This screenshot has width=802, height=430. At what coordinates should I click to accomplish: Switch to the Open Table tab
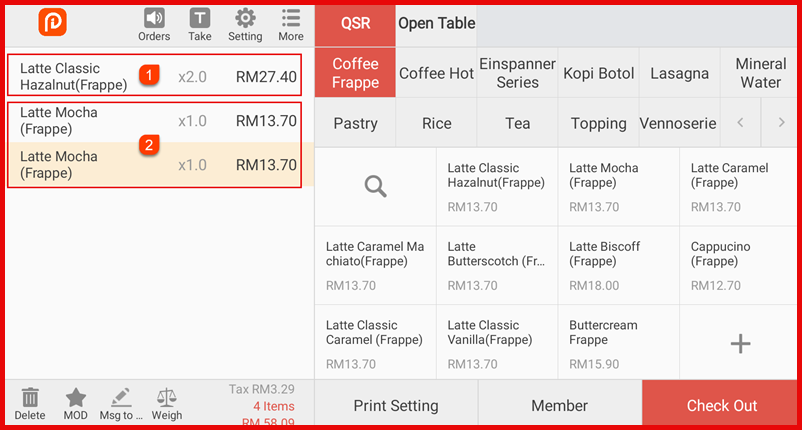point(437,23)
